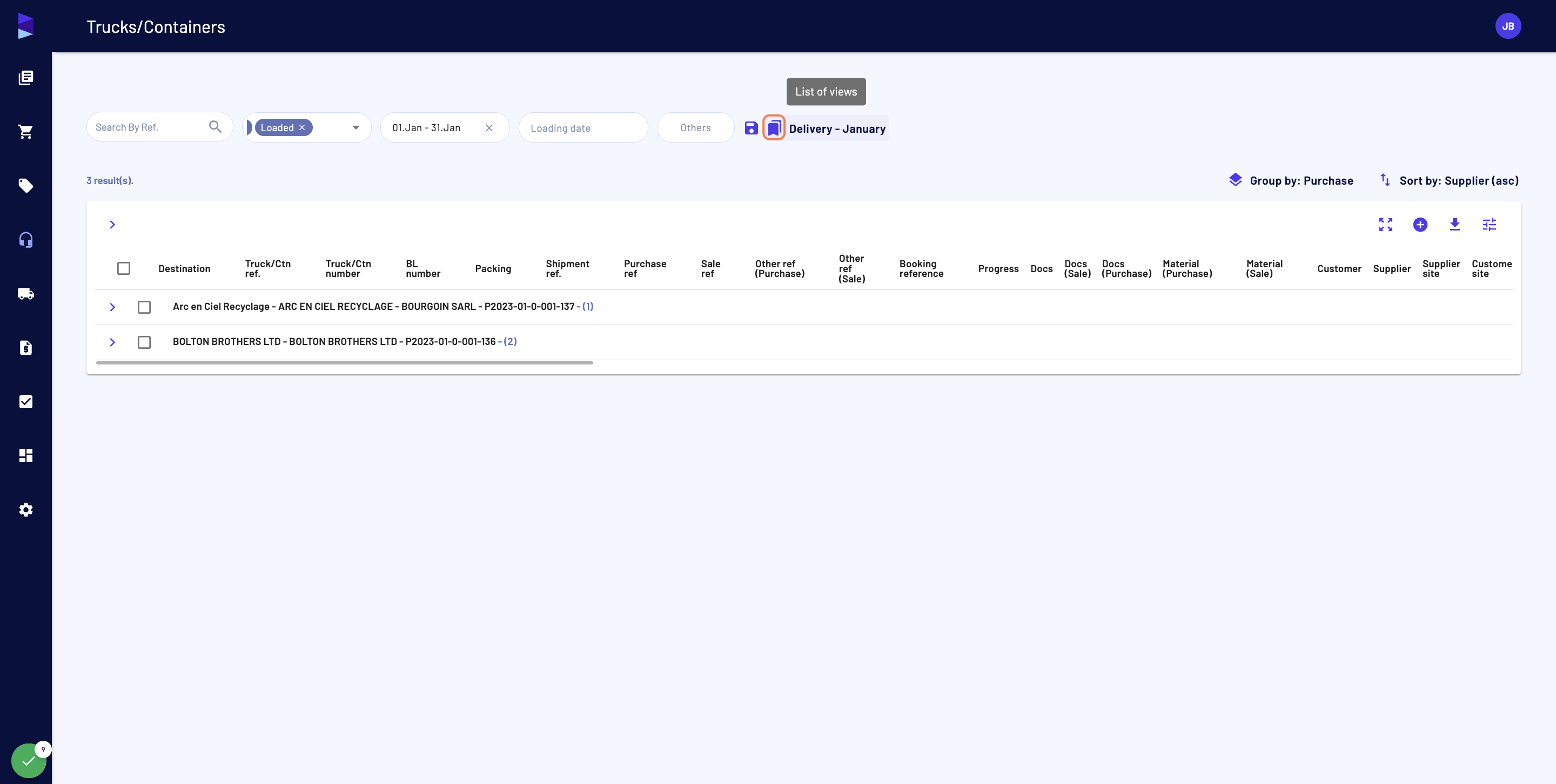Image resolution: width=1556 pixels, height=784 pixels.
Task: Click the Loading date field
Action: pyautogui.click(x=583, y=128)
